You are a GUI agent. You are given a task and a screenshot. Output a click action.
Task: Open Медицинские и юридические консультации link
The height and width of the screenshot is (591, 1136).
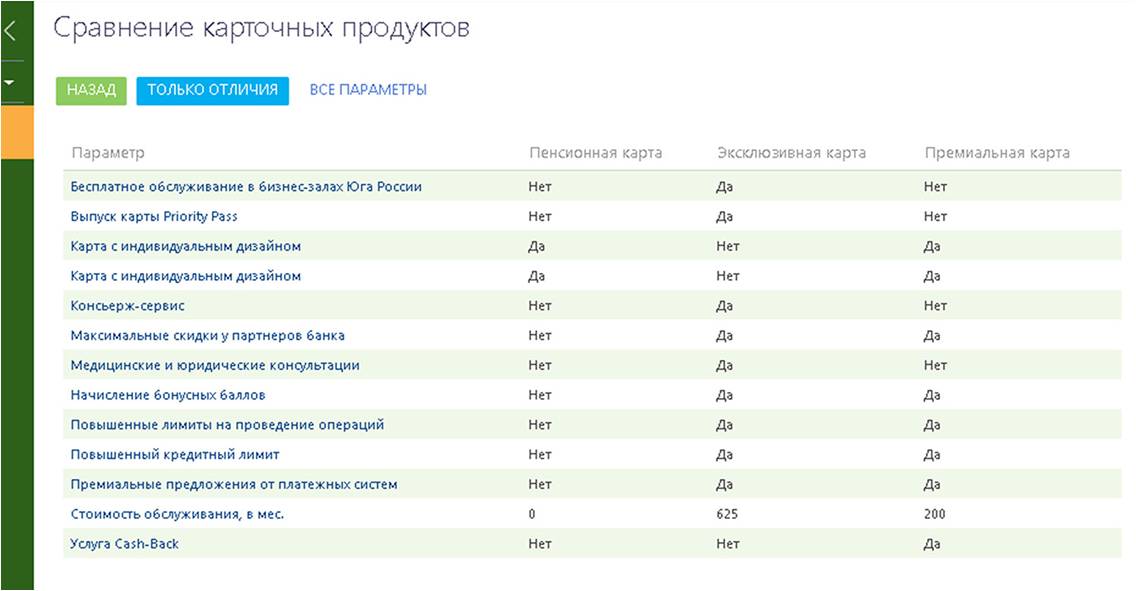point(215,366)
